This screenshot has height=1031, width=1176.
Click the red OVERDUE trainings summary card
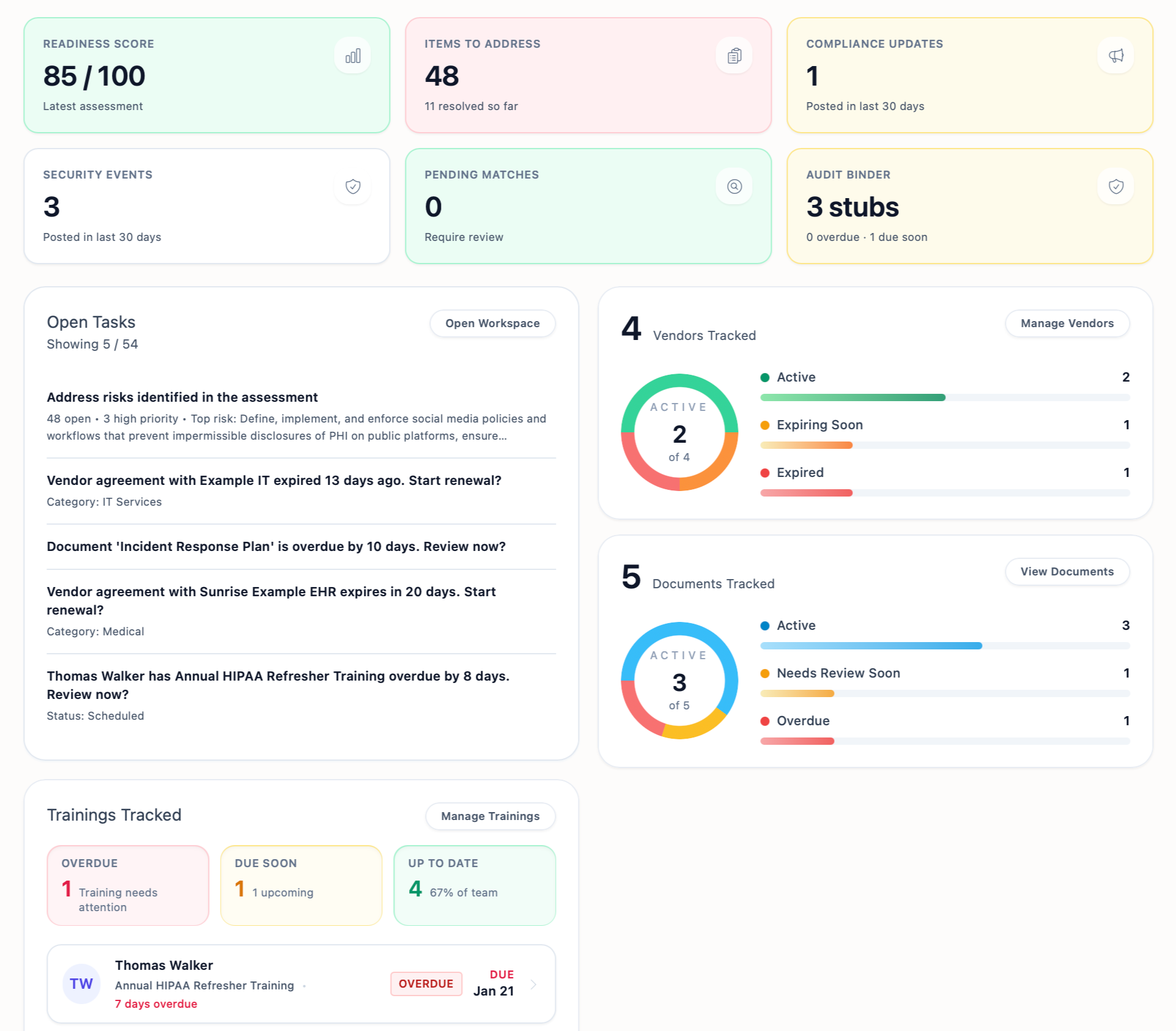click(x=127, y=885)
